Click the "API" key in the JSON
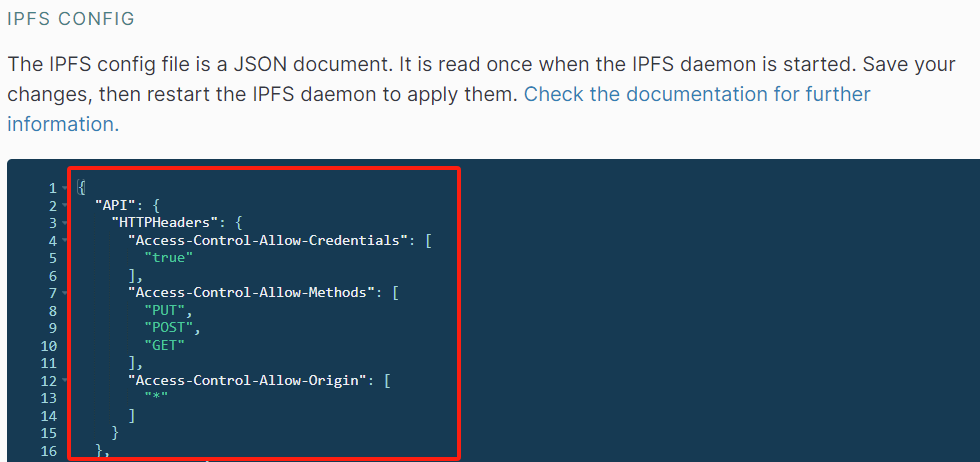Screen dimensions: 980x462 point(115,205)
